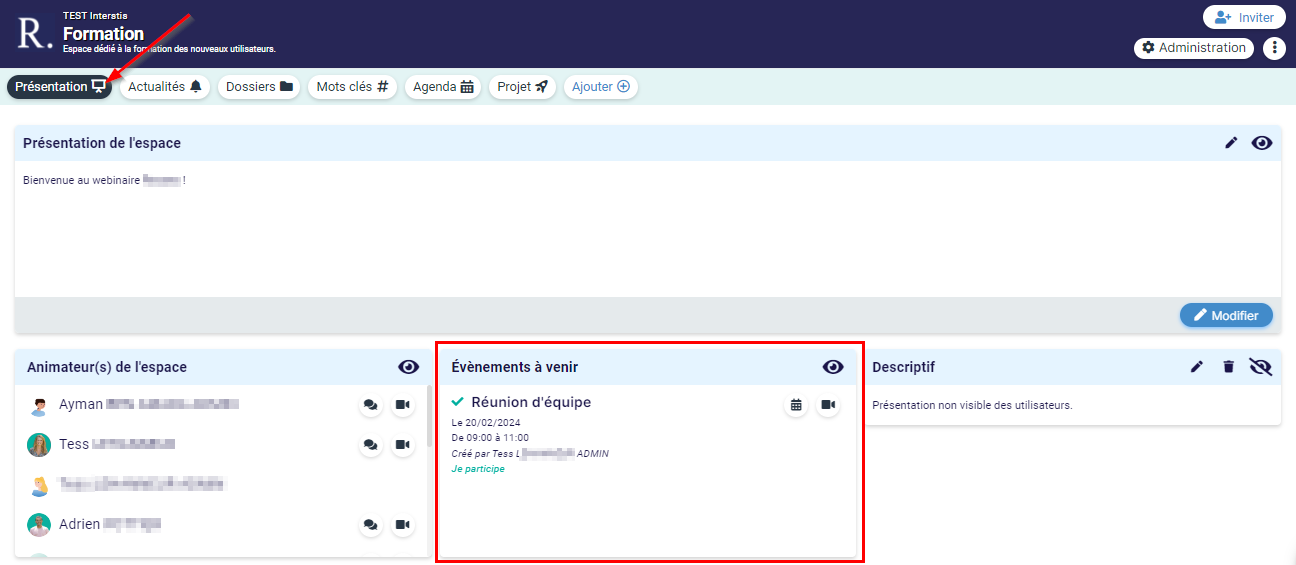1296x565 pixels.
Task: Select the Projet tab
Action: coord(522,87)
